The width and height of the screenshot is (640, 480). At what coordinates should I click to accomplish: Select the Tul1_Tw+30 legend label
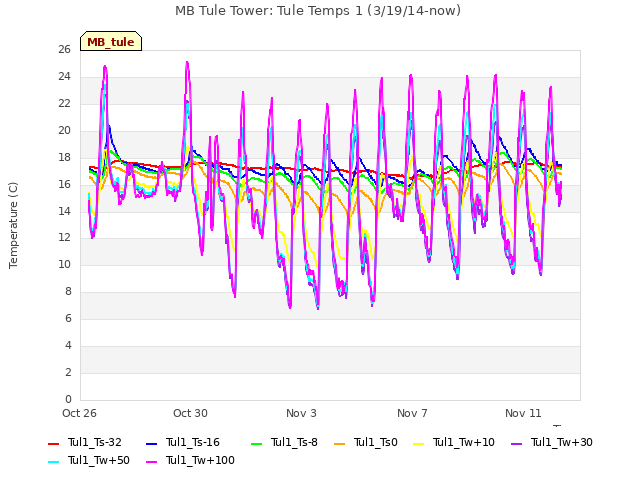[x=562, y=442]
